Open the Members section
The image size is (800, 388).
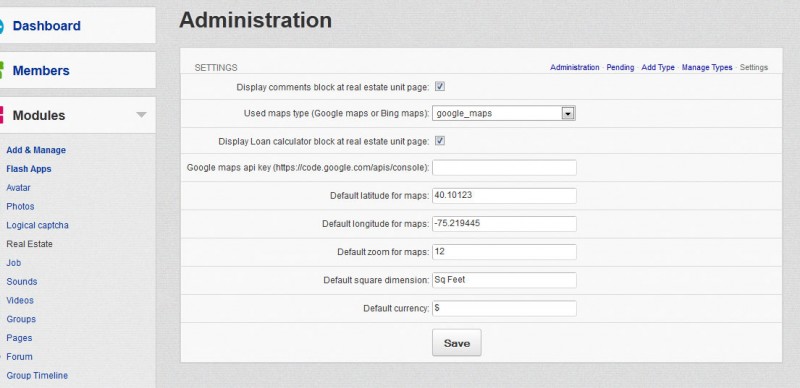[x=41, y=70]
